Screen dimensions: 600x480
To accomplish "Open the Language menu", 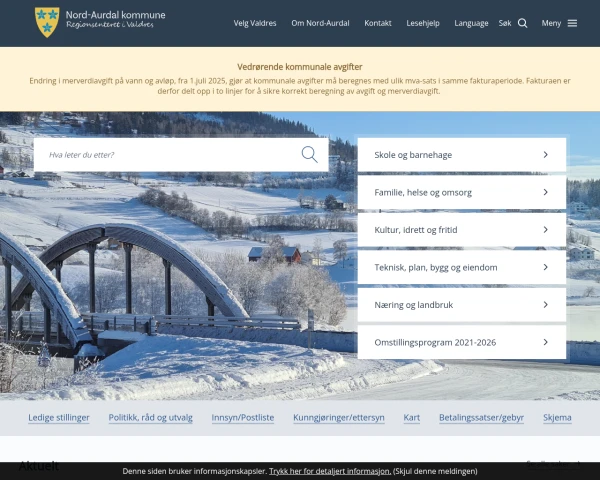I will (x=471, y=23).
